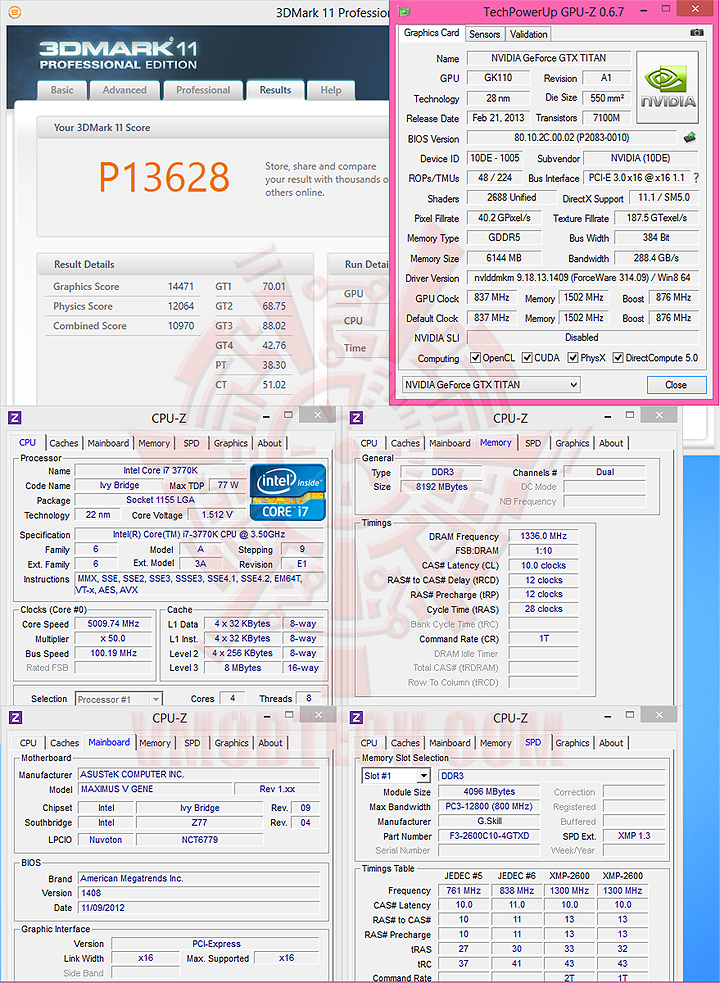Toggle the OpenCL checkbox
The height and width of the screenshot is (983, 720).
[475, 358]
